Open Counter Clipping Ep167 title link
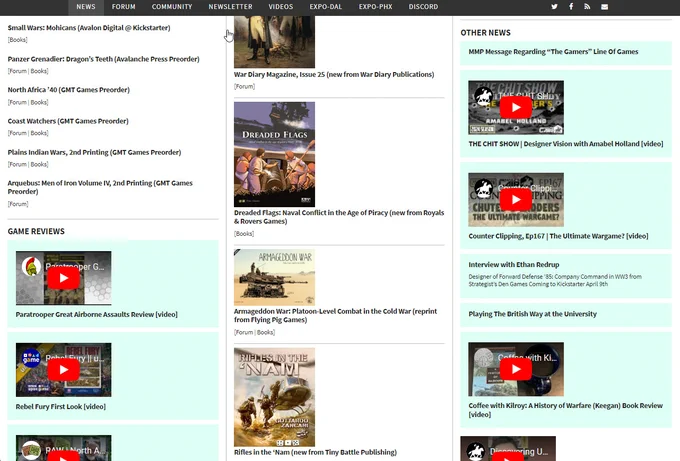The image size is (680, 461). click(559, 236)
